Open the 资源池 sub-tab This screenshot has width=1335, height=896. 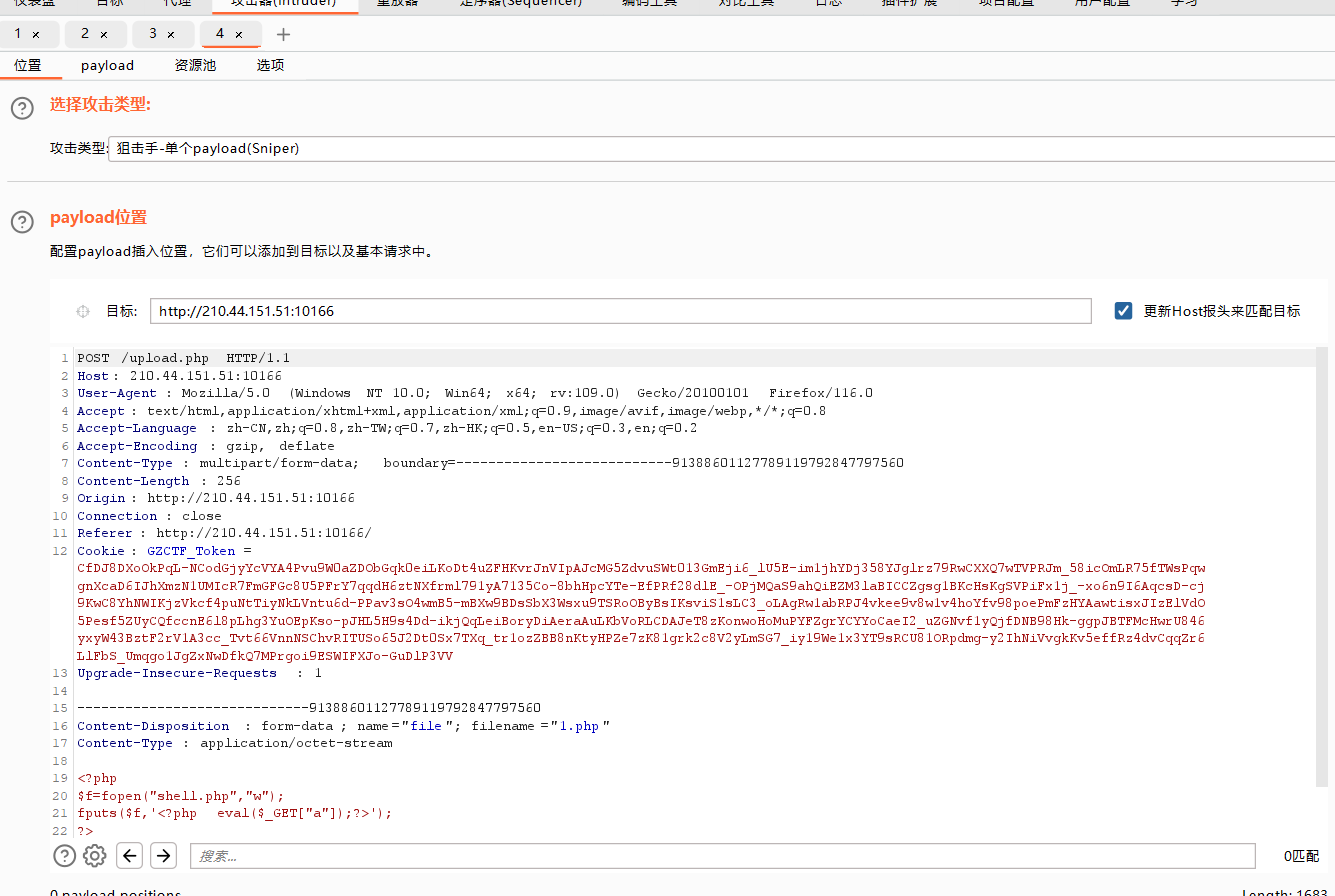195,65
